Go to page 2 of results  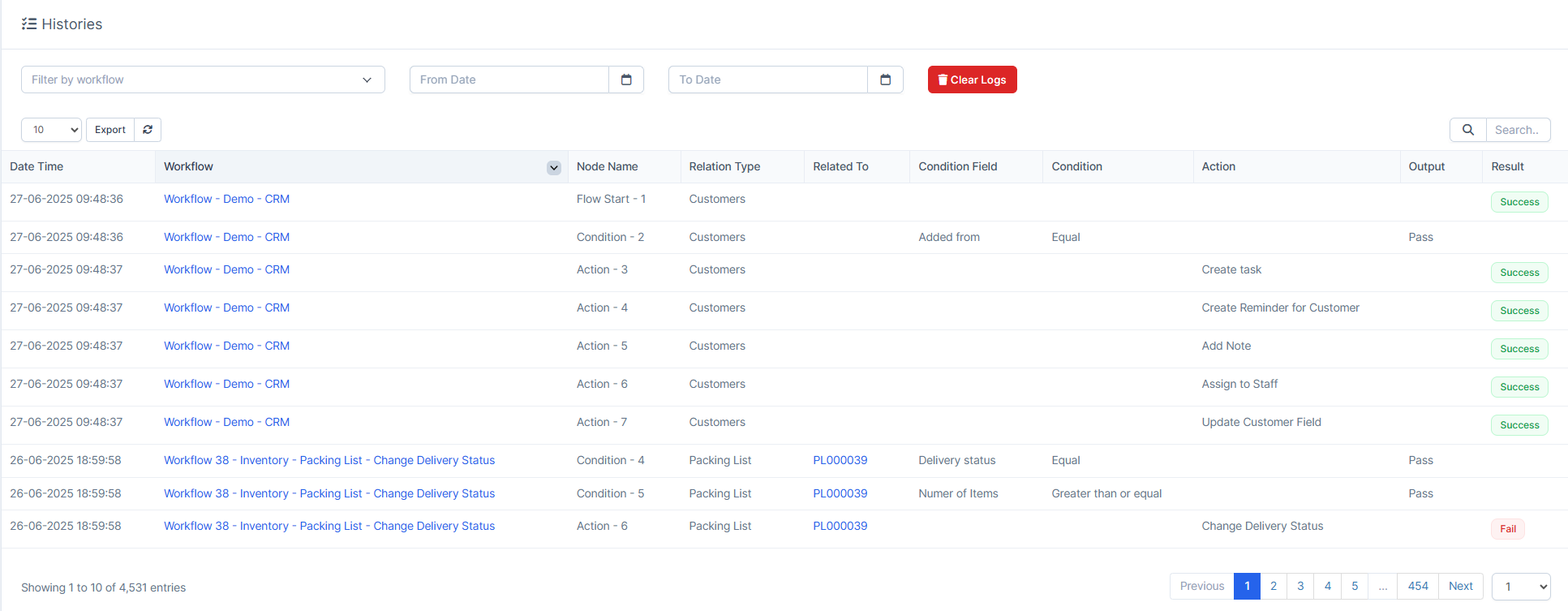1274,586
